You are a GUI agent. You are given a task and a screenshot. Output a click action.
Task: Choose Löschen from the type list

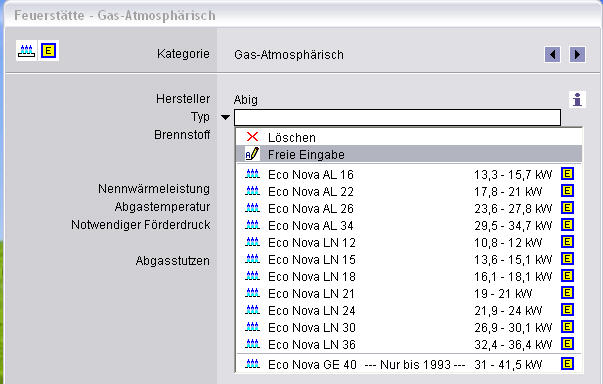(409, 137)
